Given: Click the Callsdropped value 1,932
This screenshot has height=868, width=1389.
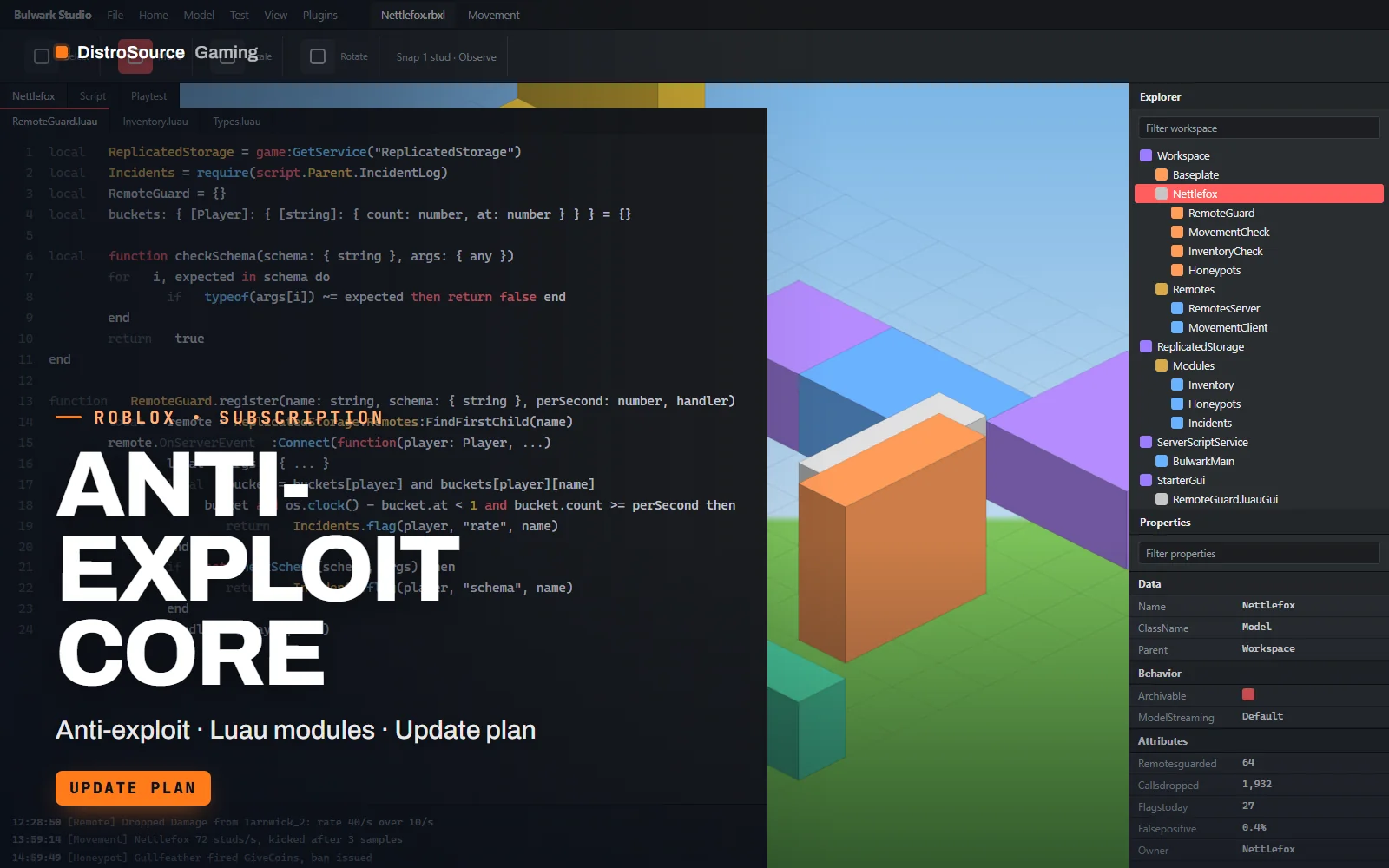Looking at the screenshot, I should [1257, 784].
